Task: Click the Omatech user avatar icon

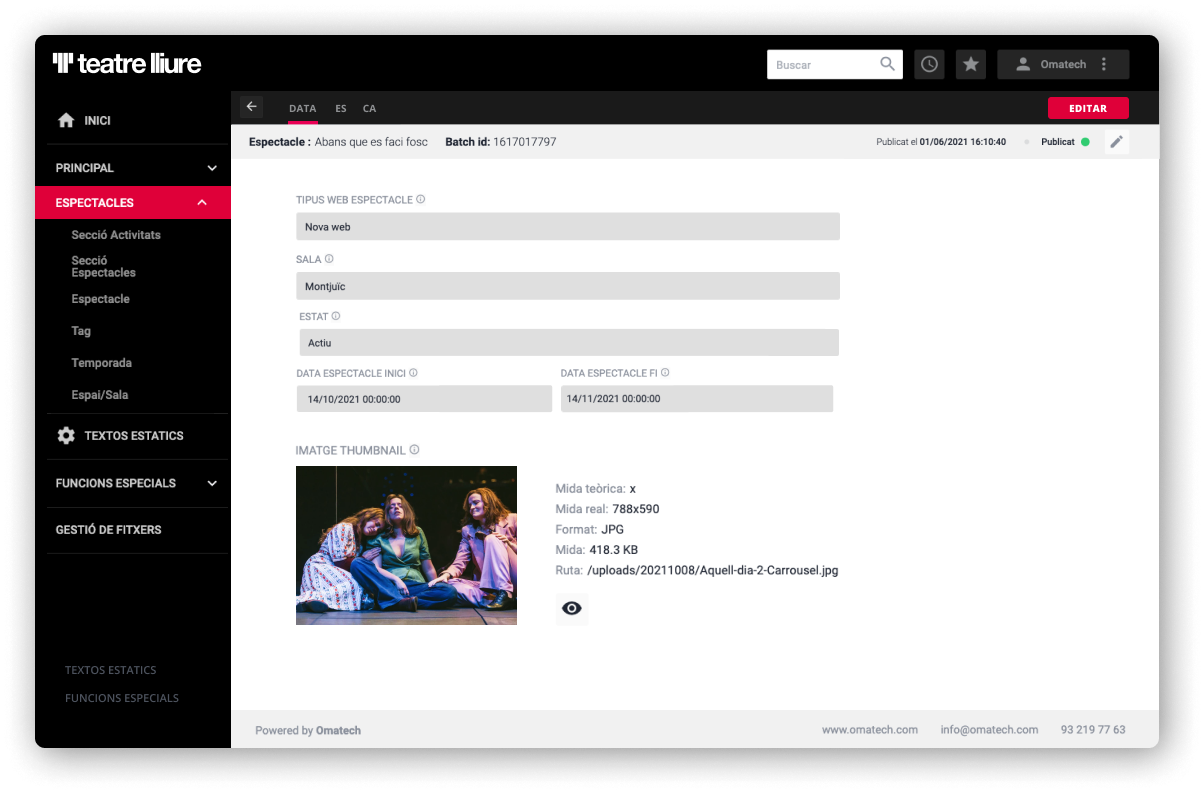Action: pos(1023,64)
